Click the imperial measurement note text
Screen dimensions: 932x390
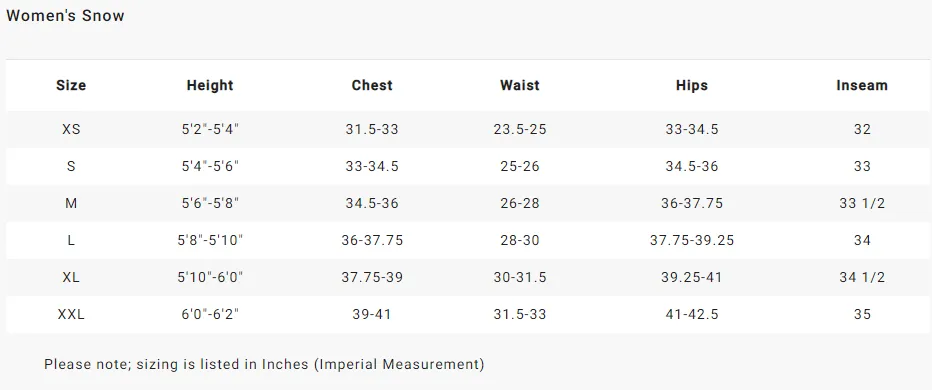point(264,364)
